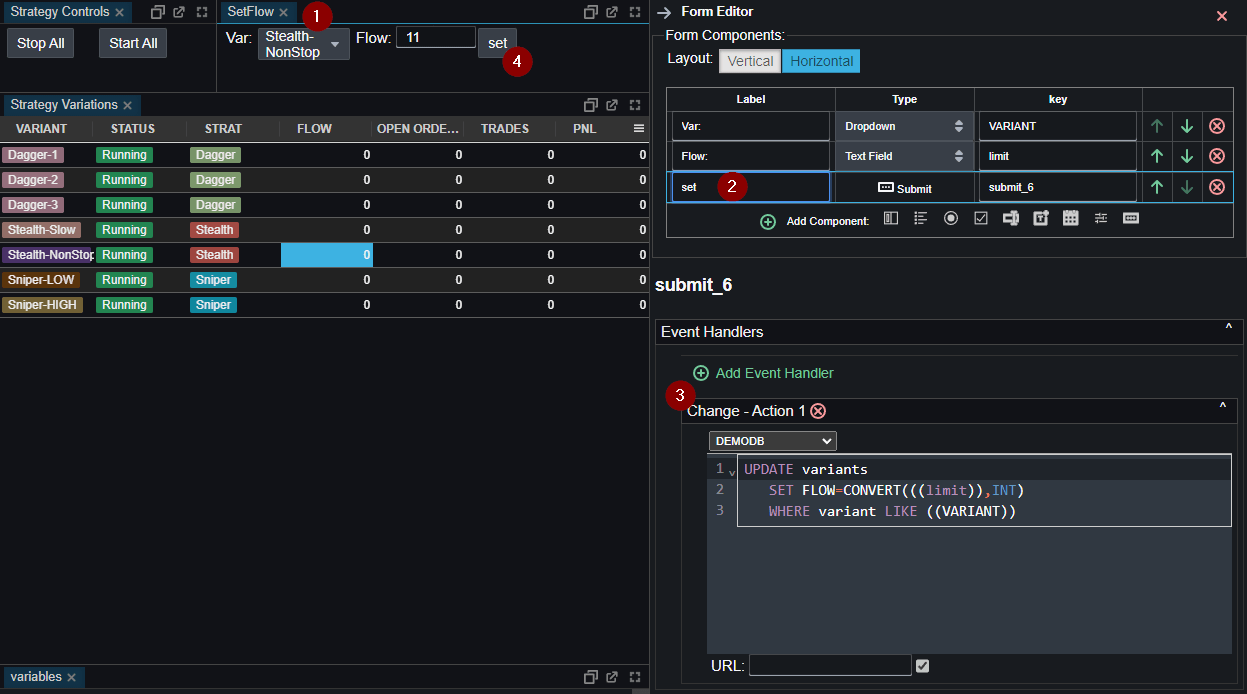Screen dimensions: 1247x694
Task: Add a text field component icon
Action: coord(1011,218)
